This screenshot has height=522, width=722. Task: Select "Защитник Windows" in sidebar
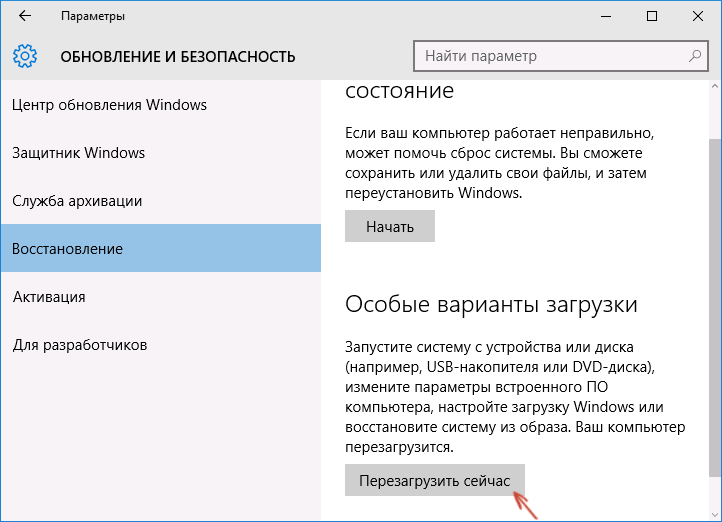coord(79,153)
